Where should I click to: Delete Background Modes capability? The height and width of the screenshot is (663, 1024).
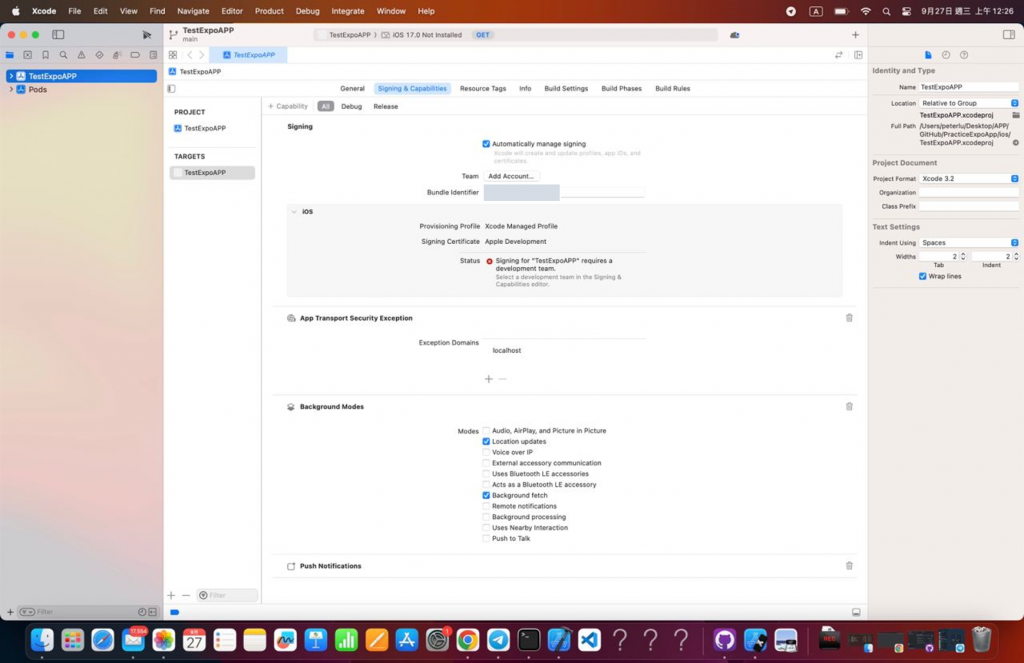849,406
